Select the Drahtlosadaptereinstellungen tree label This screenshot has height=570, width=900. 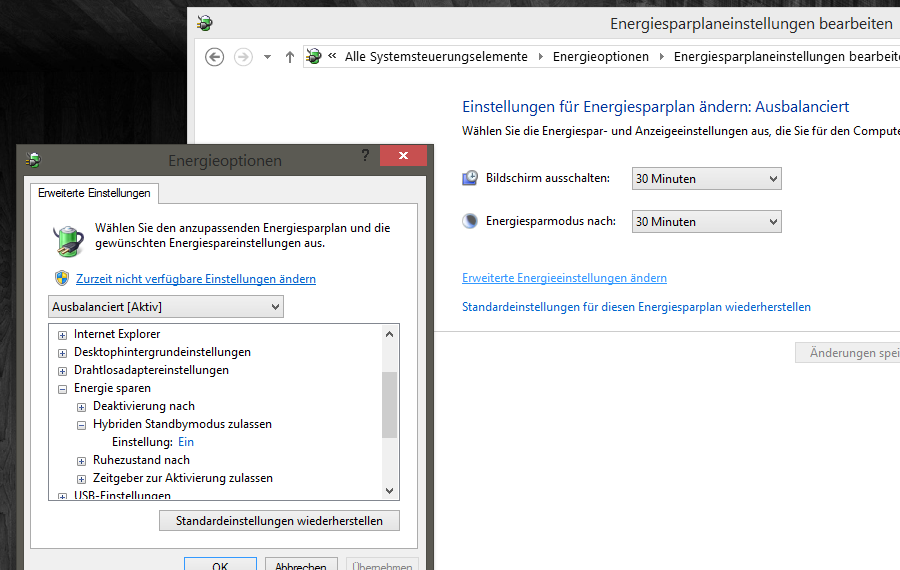(x=152, y=370)
